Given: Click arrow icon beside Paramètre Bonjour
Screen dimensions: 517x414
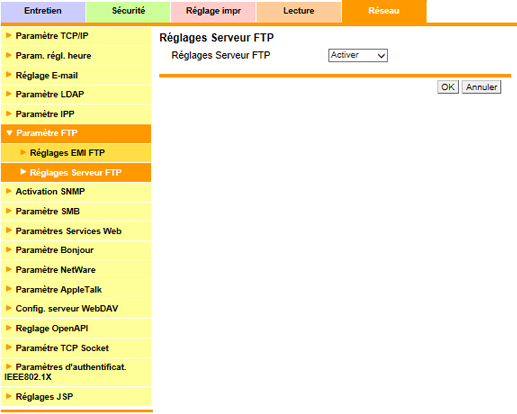Looking at the screenshot, I should 9,250.
